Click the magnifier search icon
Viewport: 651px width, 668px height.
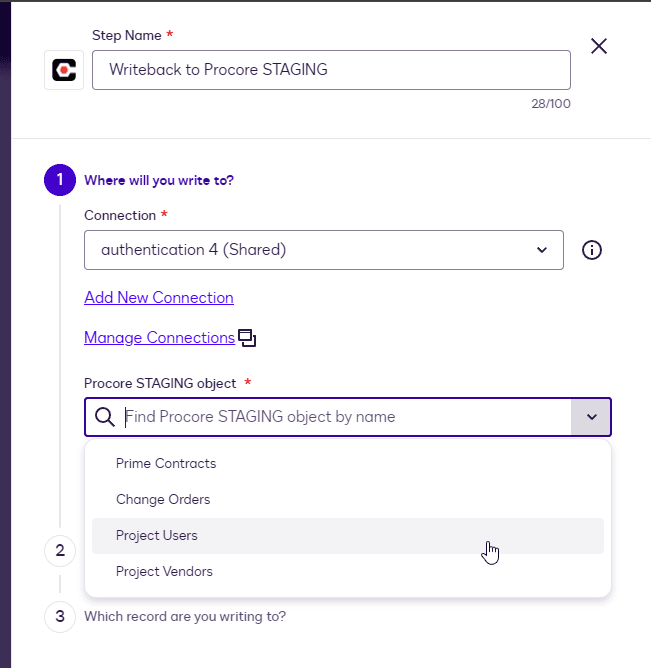[x=104, y=417]
